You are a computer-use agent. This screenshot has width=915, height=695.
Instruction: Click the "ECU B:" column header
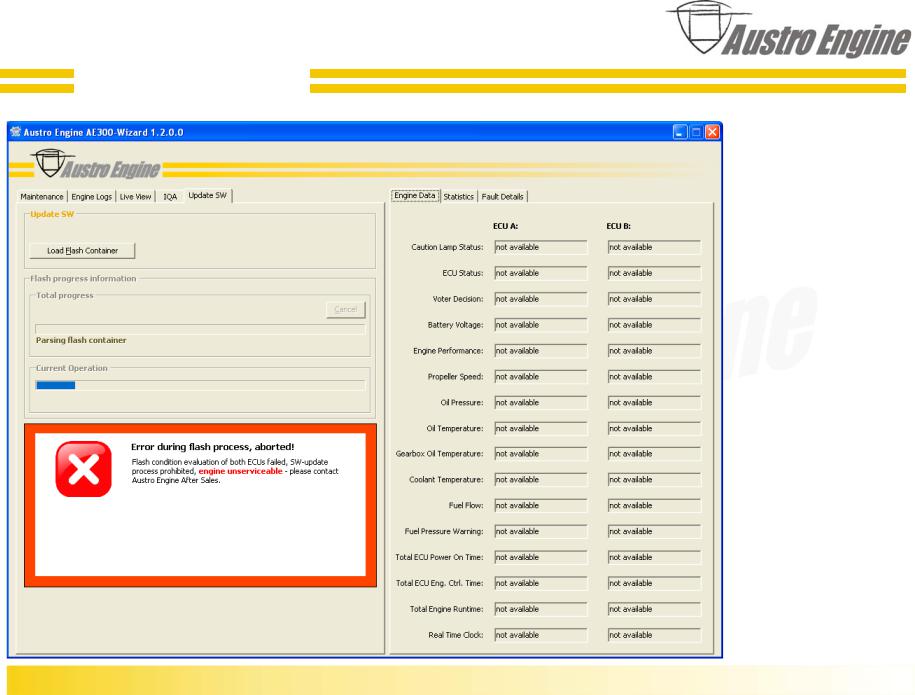tap(619, 226)
